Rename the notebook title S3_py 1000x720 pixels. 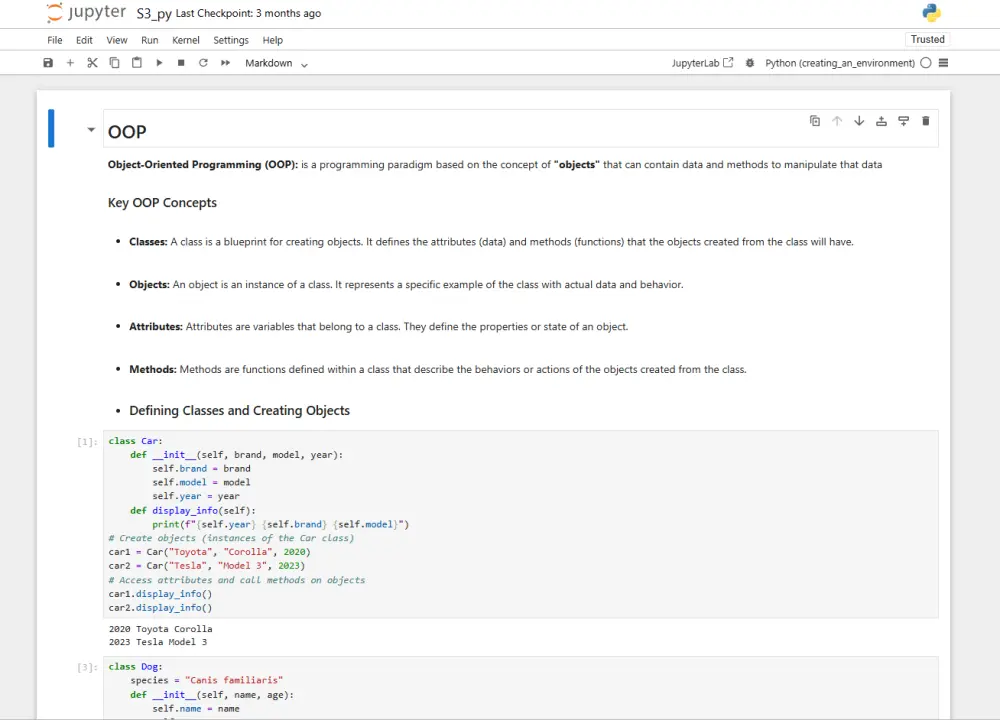pos(154,13)
